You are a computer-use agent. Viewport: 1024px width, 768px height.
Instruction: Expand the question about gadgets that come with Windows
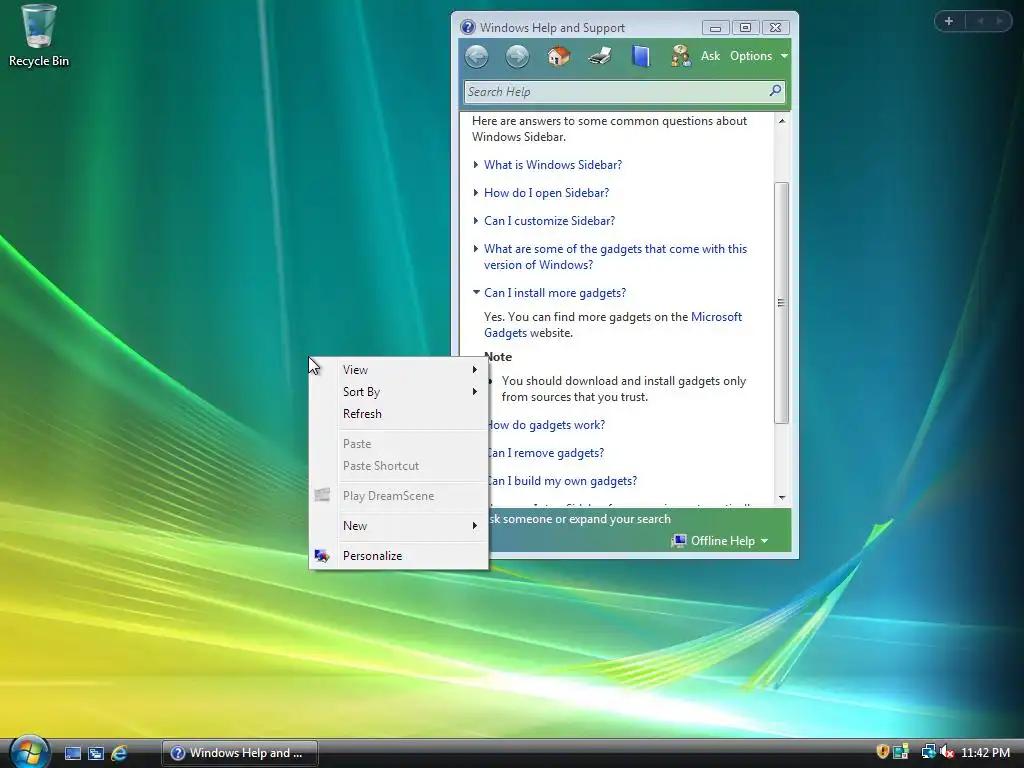[x=615, y=257]
